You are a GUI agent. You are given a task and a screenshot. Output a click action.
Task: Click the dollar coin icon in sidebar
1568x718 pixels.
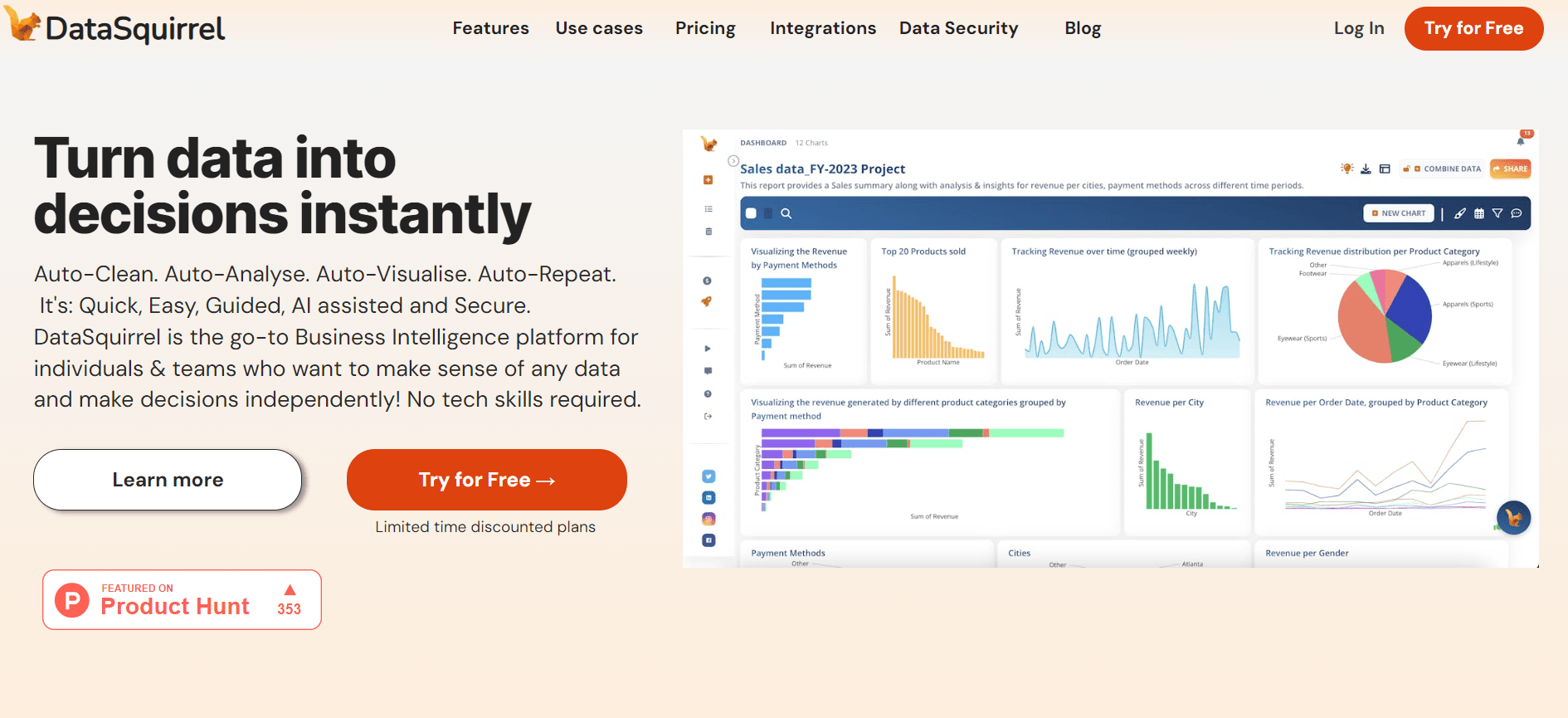click(x=707, y=281)
